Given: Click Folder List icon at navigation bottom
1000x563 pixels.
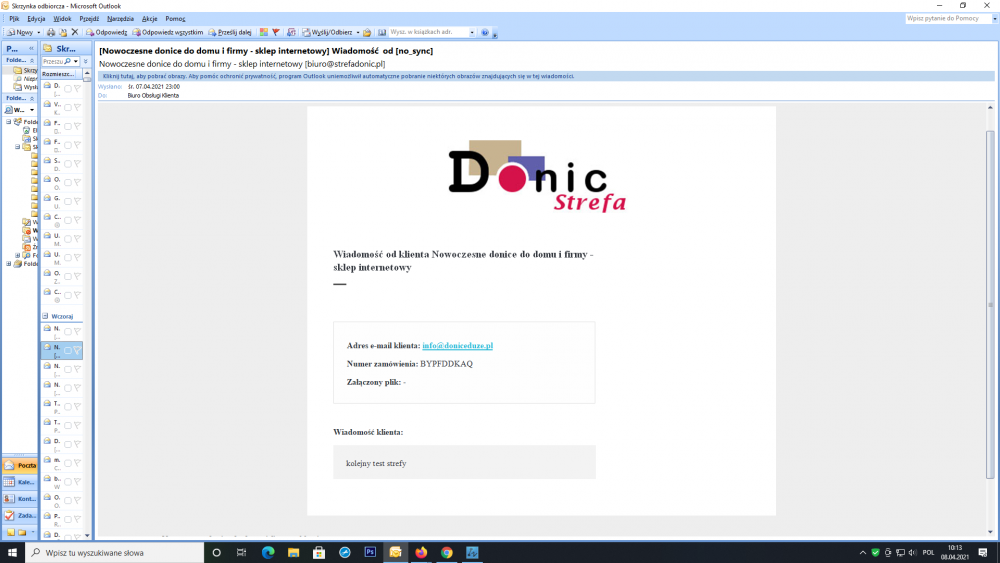Looking at the screenshot, I should (x=22, y=532).
